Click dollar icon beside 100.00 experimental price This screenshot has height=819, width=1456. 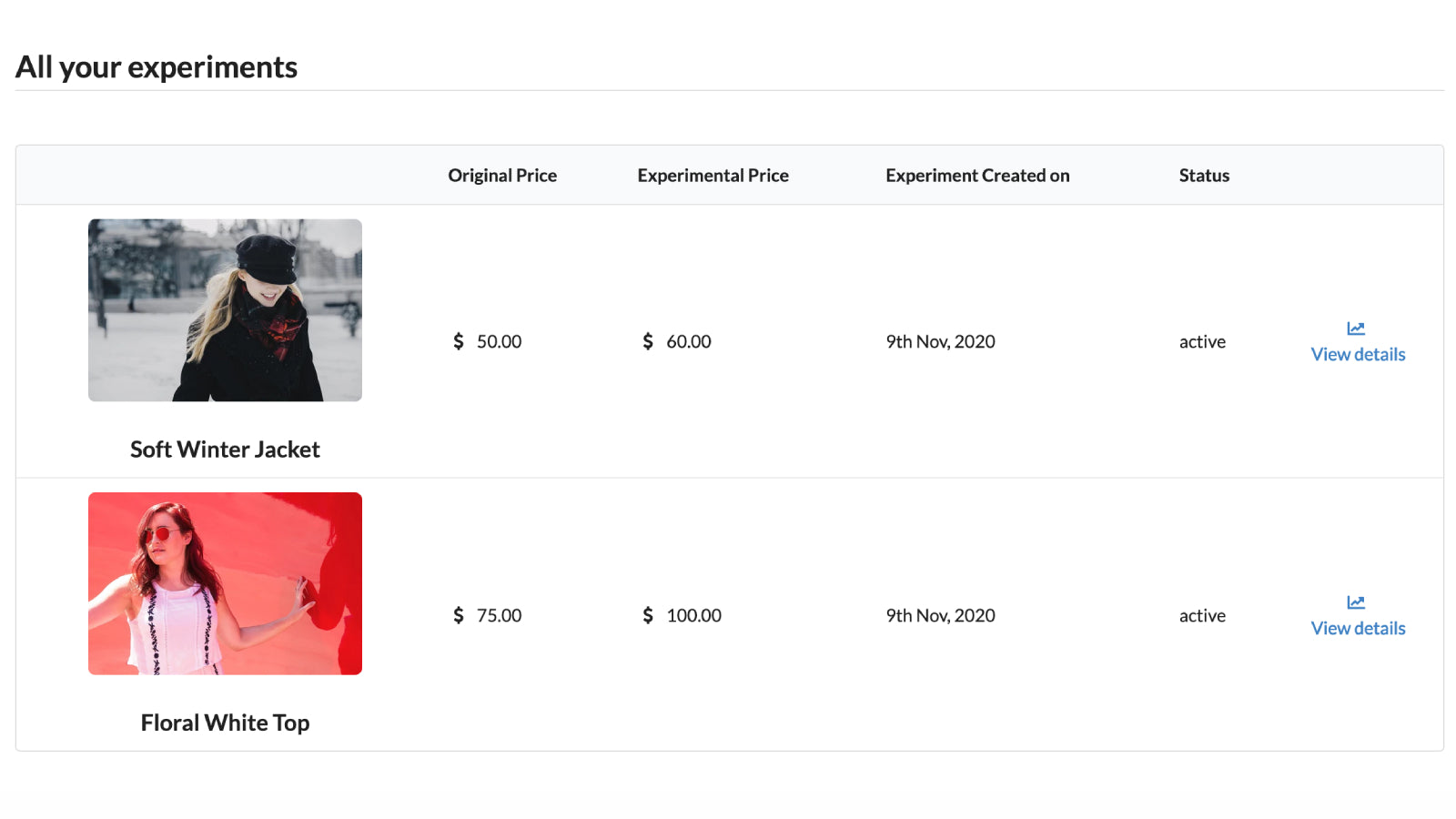coord(648,615)
